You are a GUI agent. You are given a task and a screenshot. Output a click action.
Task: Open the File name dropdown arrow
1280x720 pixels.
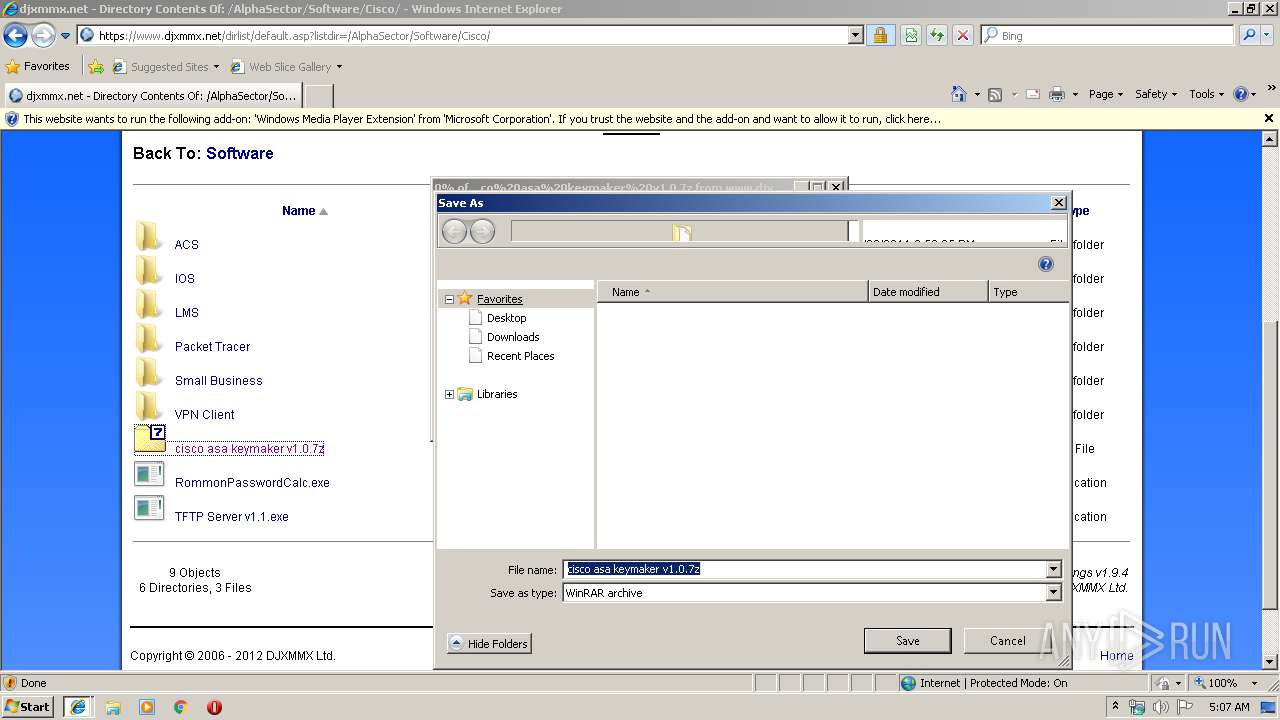coord(1053,569)
